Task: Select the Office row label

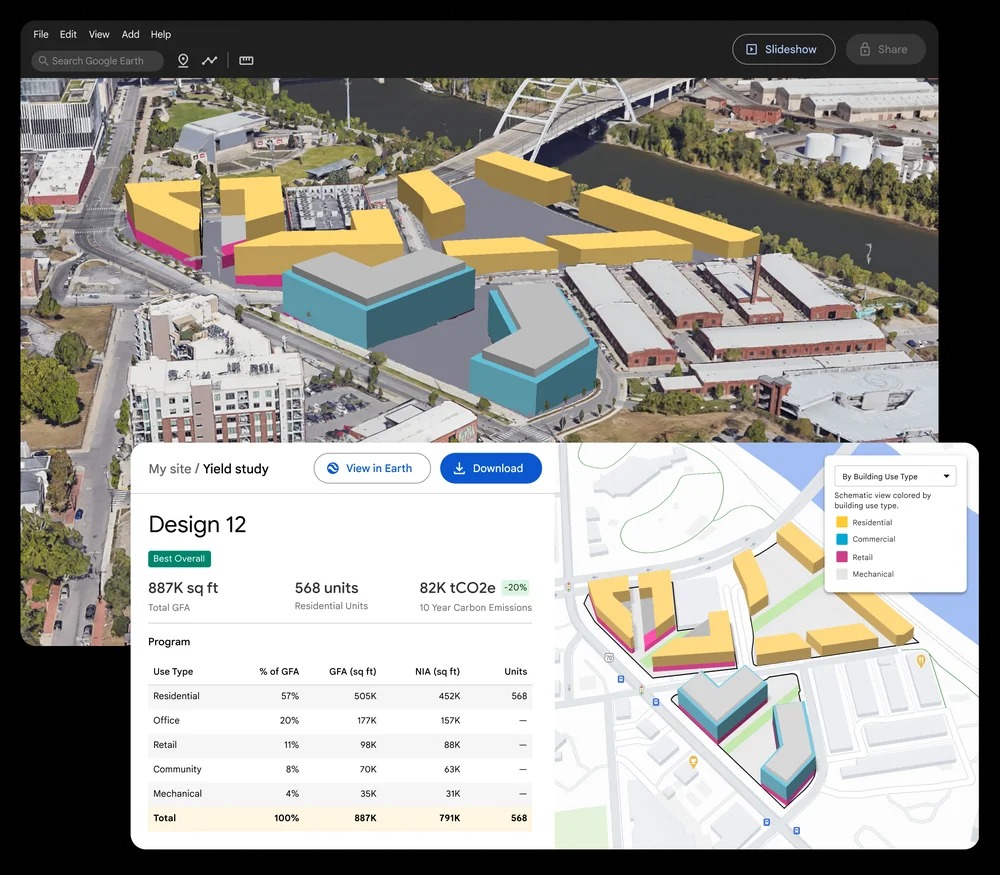Action: [166, 720]
